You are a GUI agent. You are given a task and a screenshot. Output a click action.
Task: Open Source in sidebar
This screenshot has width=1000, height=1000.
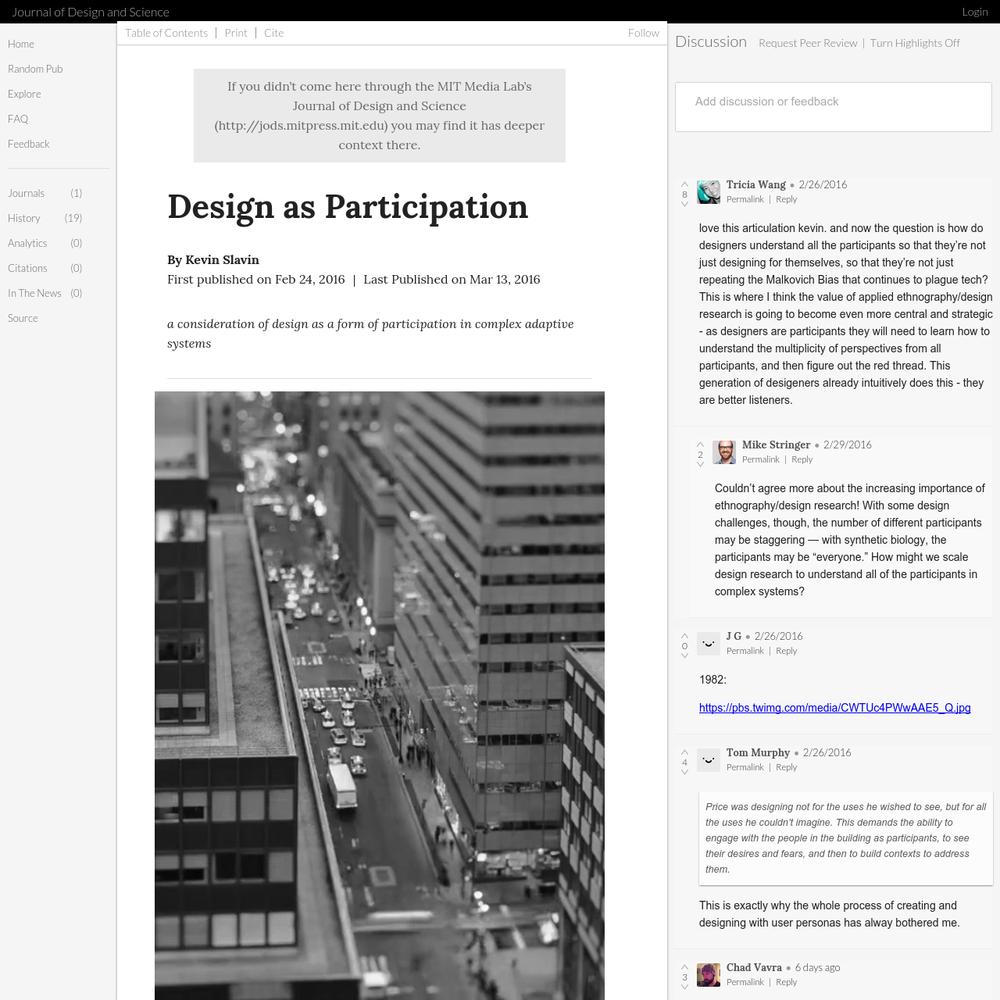[x=23, y=318]
